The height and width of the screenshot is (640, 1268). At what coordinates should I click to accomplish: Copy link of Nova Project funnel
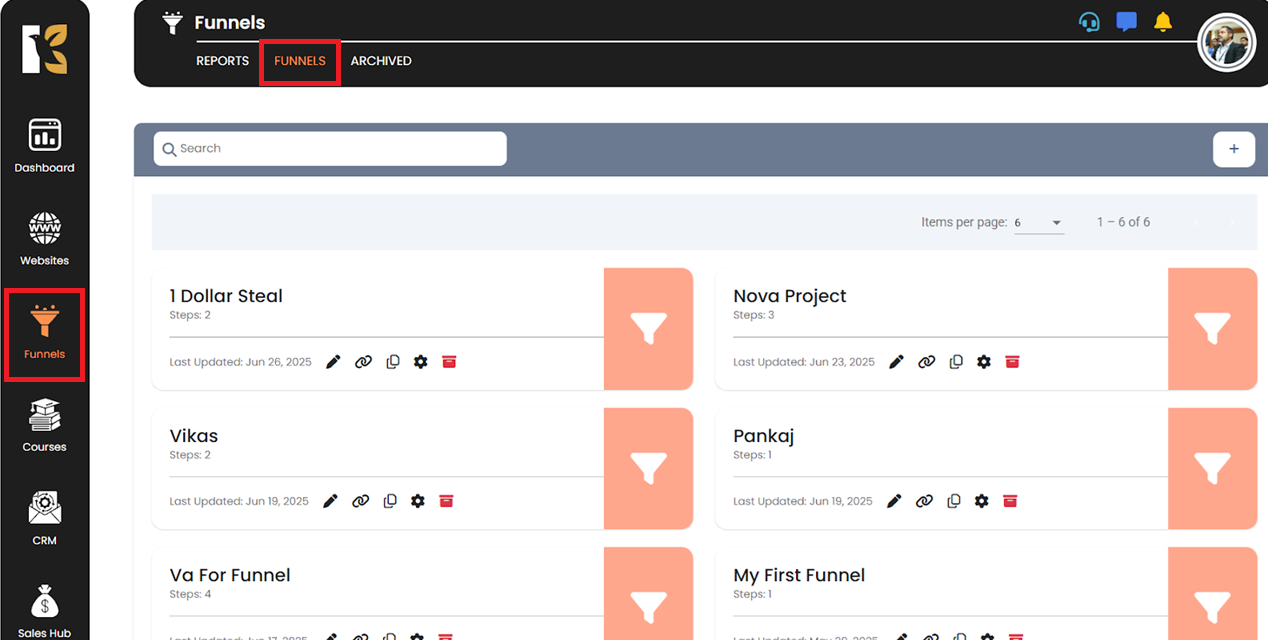point(927,362)
